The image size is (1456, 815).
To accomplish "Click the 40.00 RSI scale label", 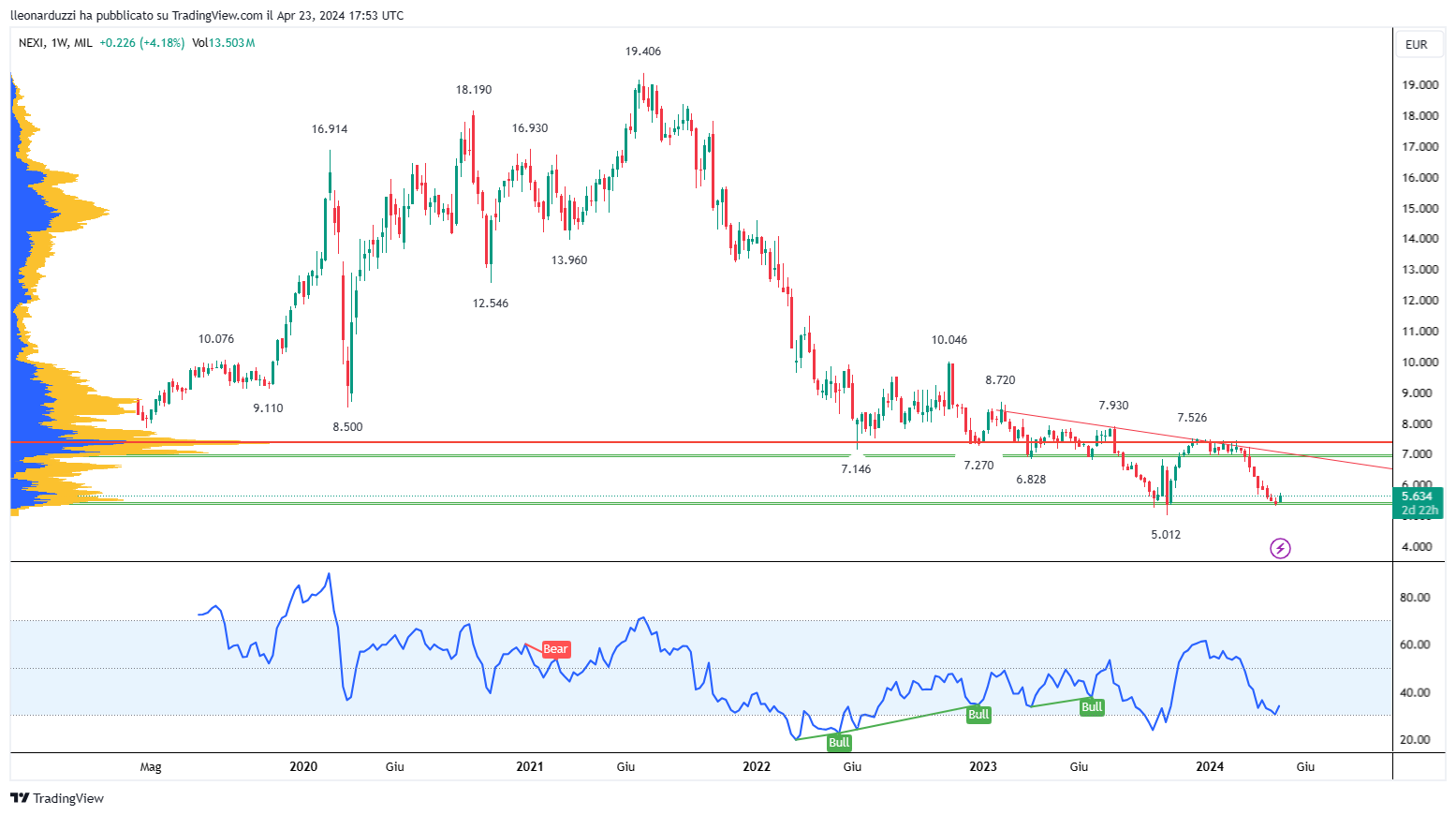I will click(1415, 693).
